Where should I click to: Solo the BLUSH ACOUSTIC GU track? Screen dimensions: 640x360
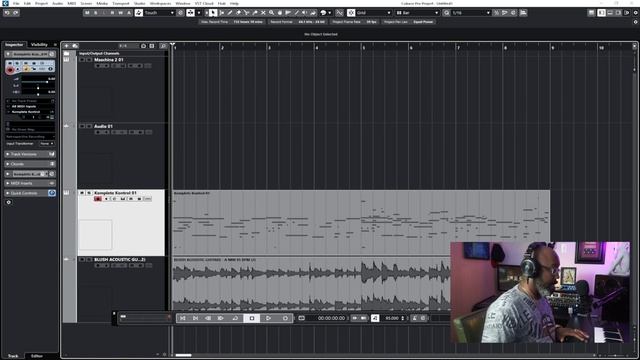click(x=89, y=260)
